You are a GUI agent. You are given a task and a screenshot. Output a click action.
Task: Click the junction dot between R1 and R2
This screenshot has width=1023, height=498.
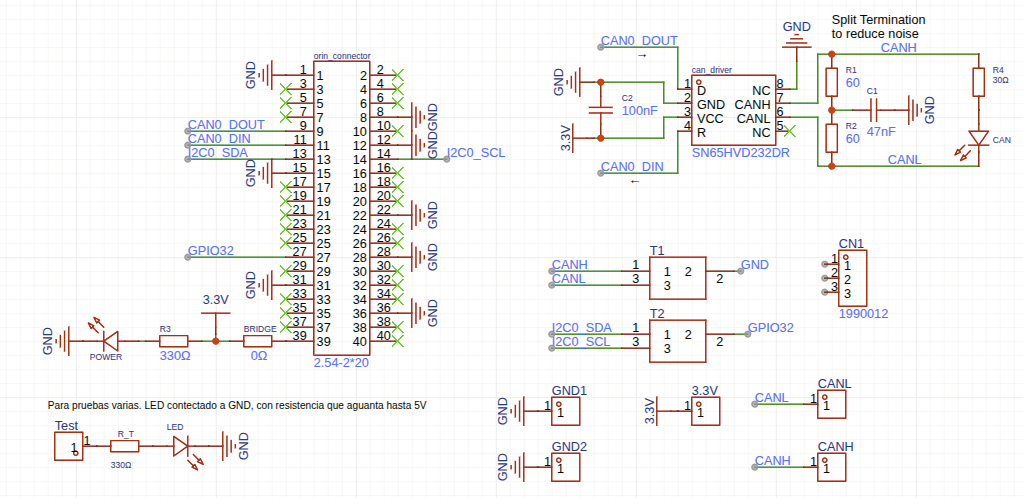click(x=831, y=110)
